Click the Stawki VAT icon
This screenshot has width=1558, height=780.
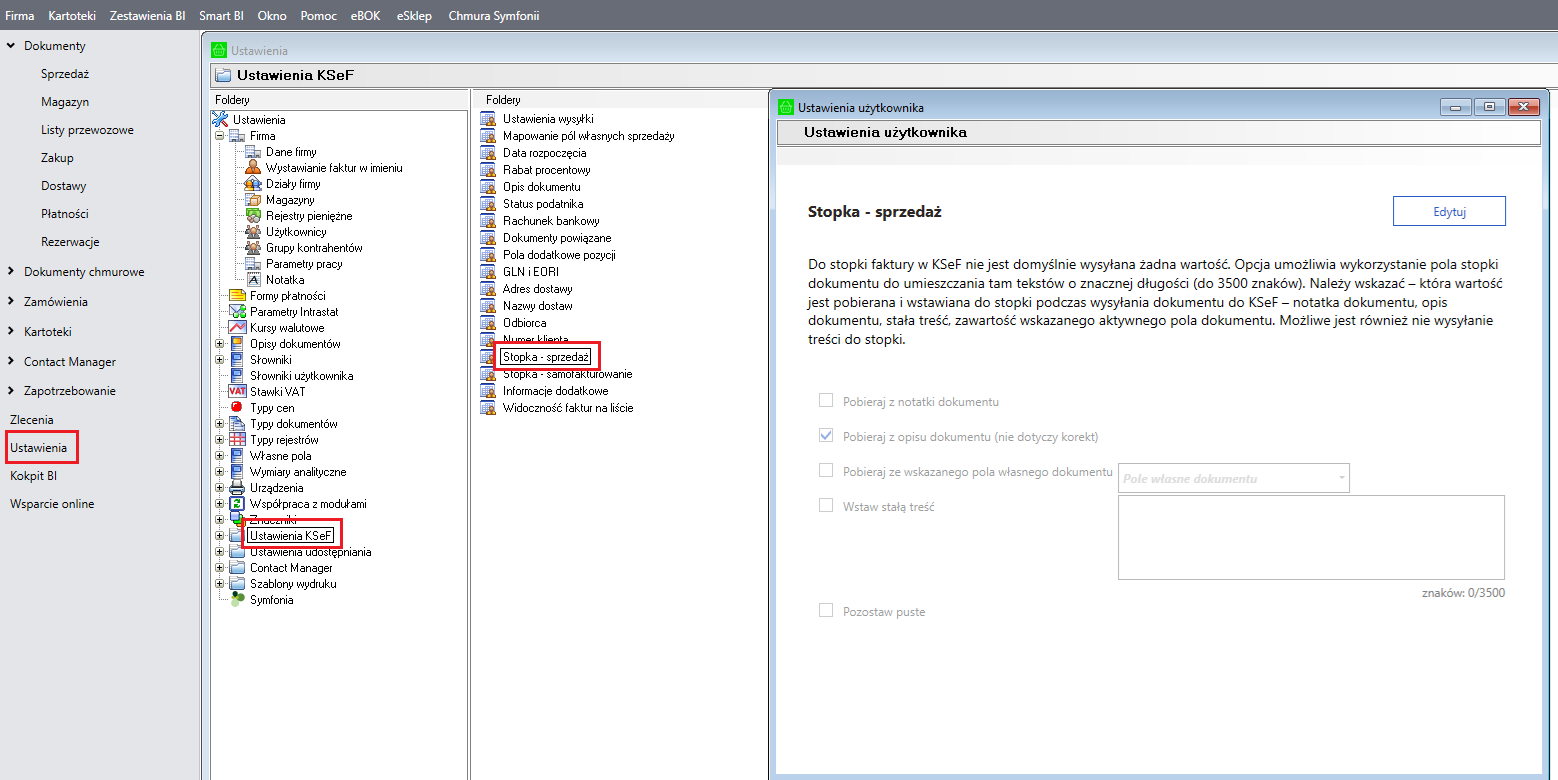pyautogui.click(x=237, y=392)
